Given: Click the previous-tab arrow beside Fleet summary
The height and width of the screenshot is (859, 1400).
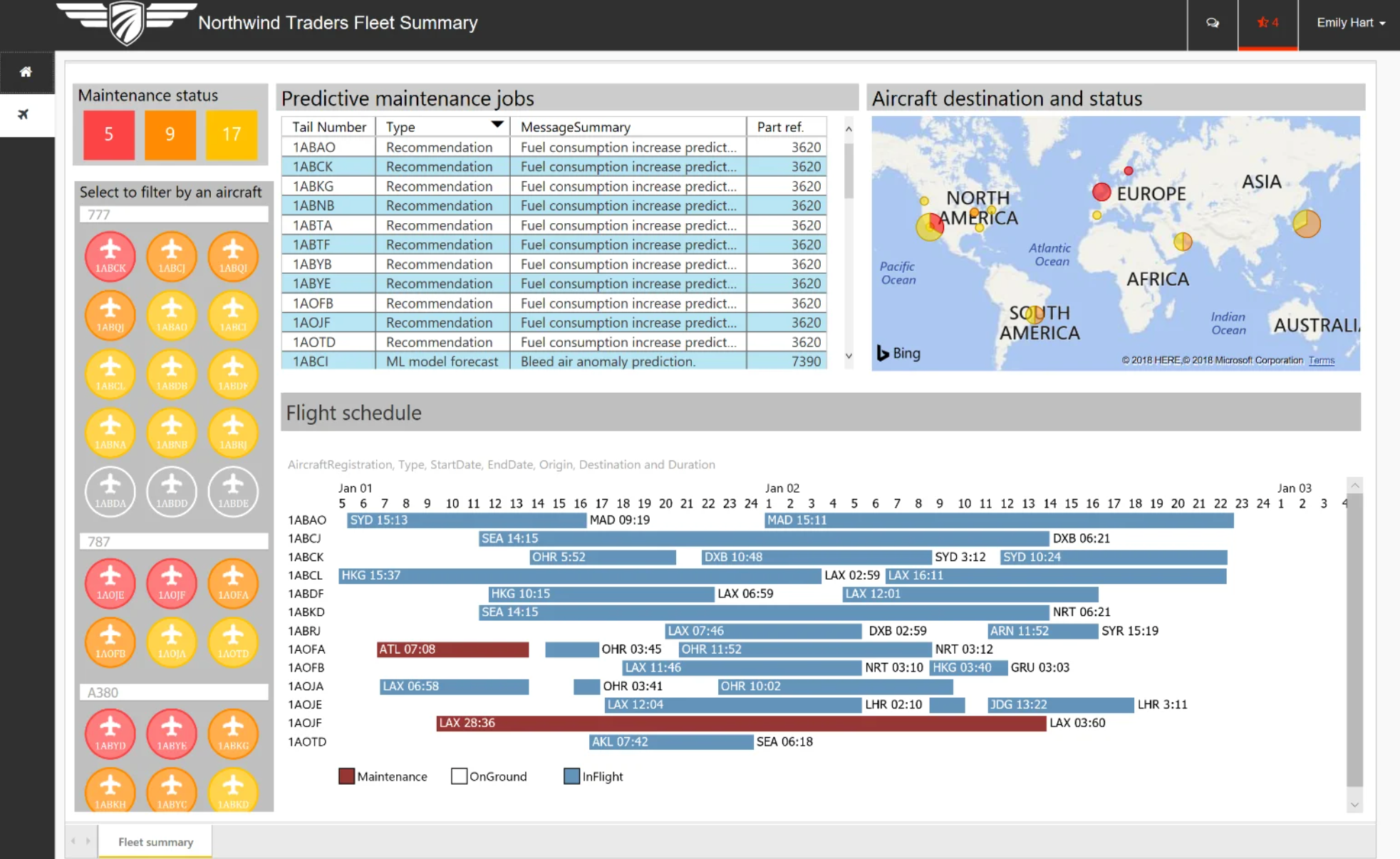Looking at the screenshot, I should [x=73, y=841].
